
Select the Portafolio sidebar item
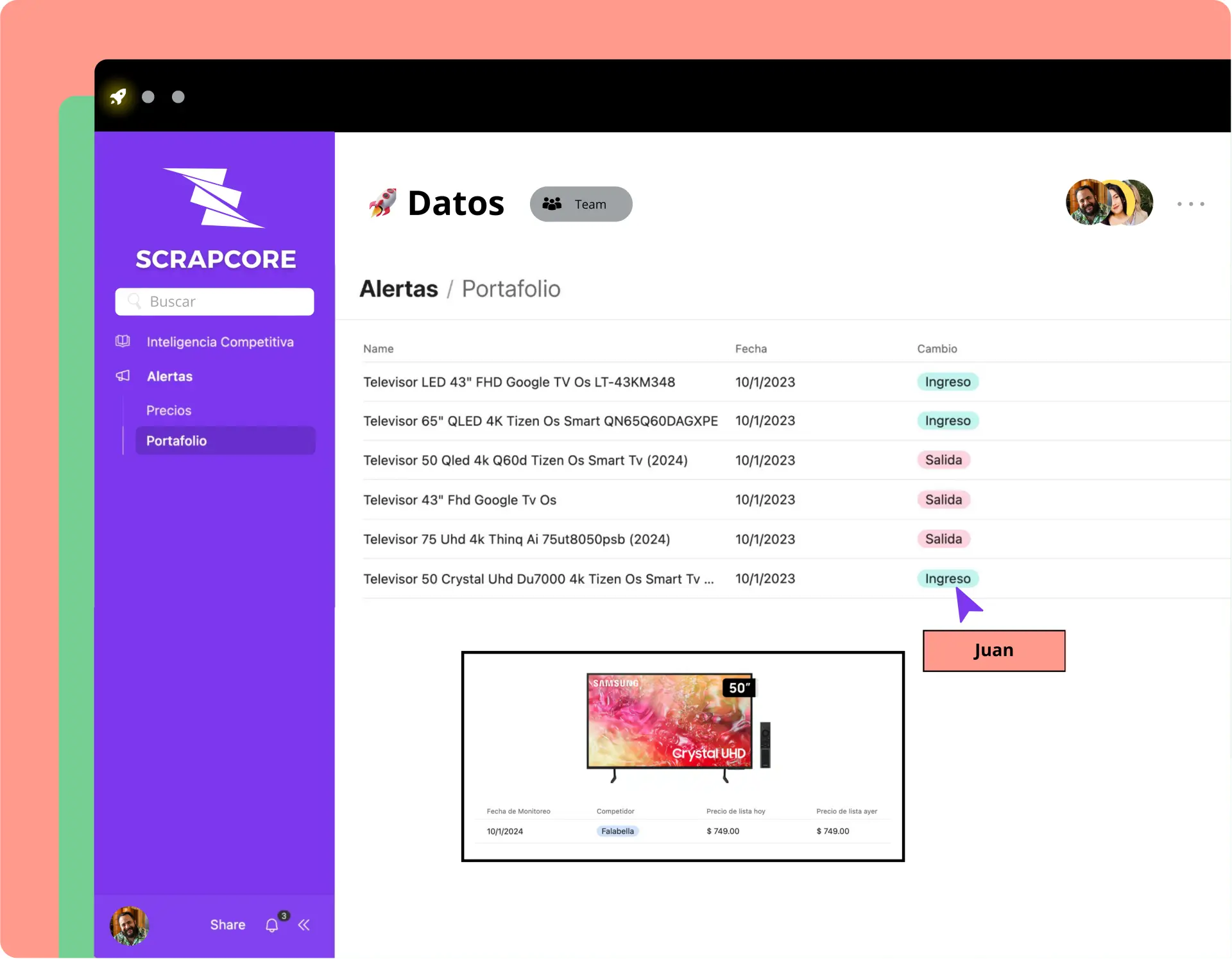[x=225, y=441]
